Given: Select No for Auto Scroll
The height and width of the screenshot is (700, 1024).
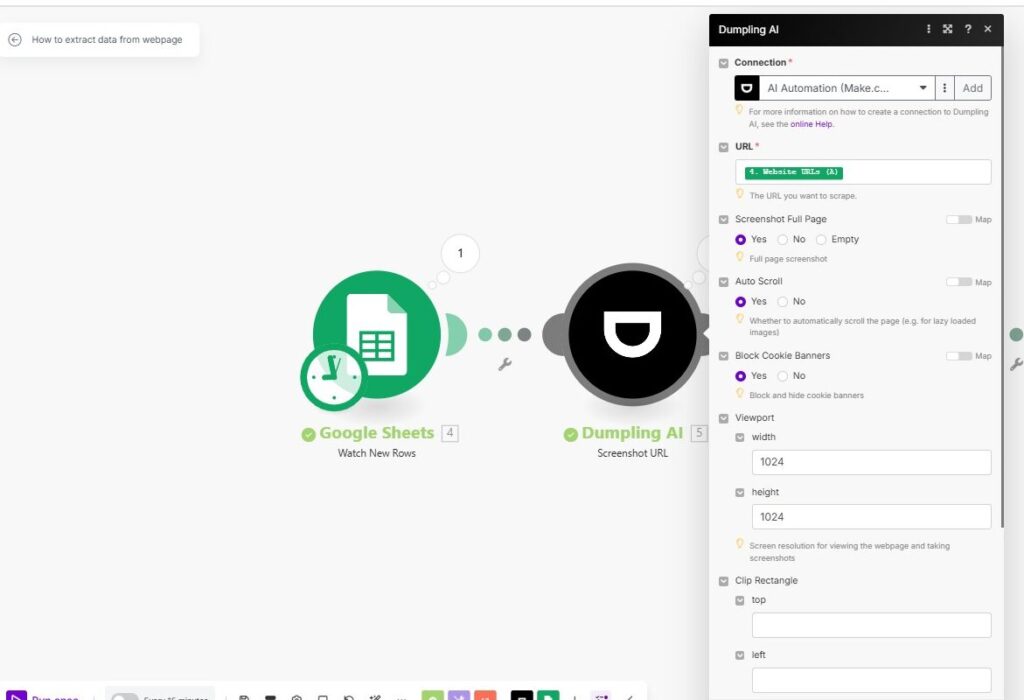Looking at the screenshot, I should tap(783, 302).
